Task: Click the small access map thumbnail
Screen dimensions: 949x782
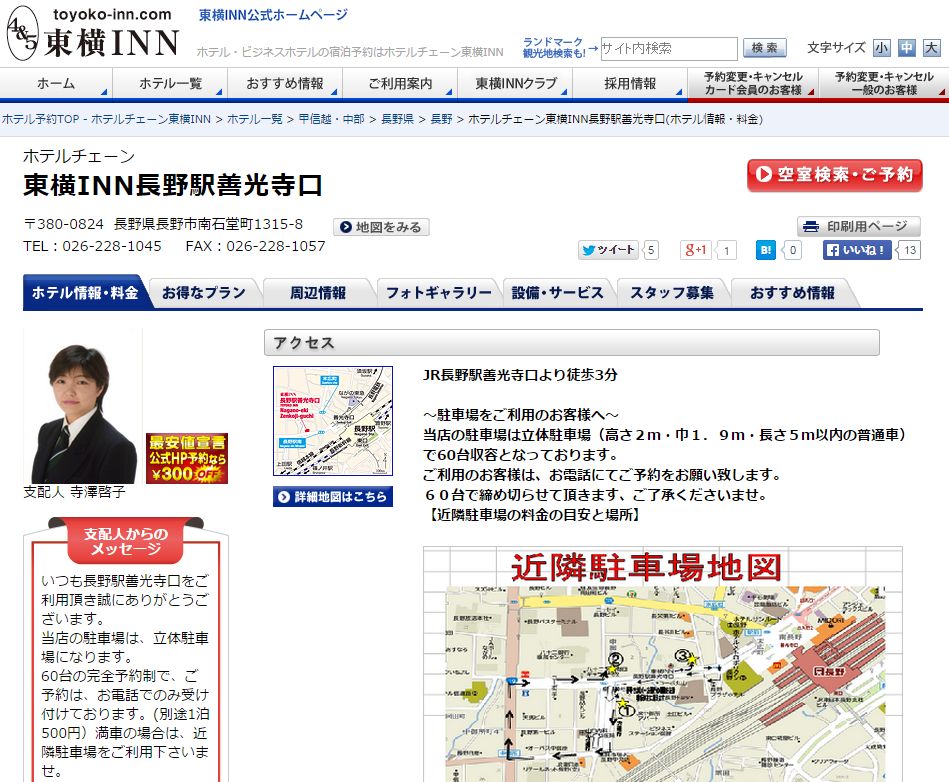Action: 333,421
